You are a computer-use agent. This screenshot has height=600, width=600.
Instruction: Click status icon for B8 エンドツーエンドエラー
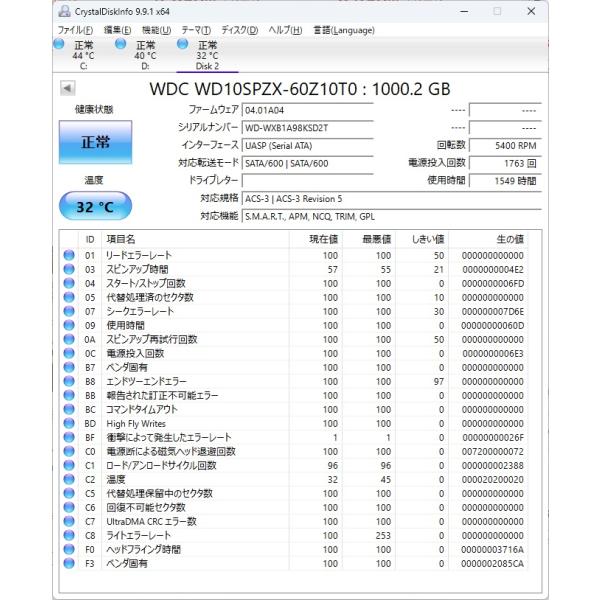[69, 381]
